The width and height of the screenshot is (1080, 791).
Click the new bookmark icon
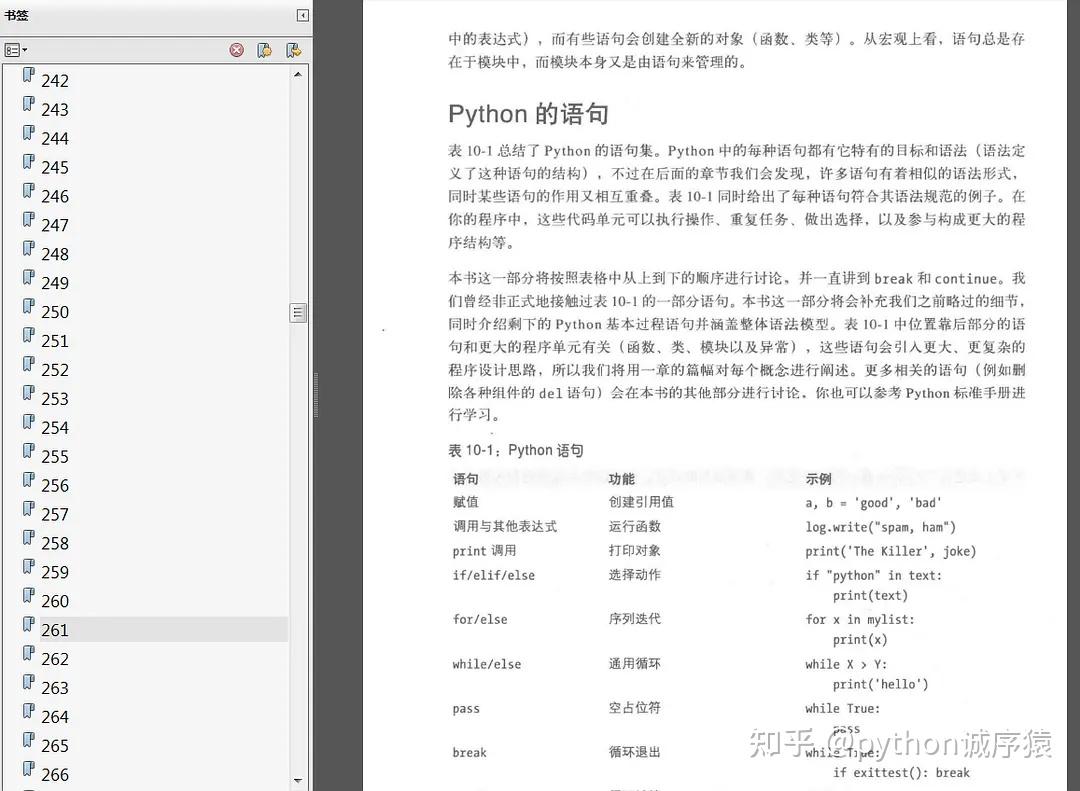point(265,49)
